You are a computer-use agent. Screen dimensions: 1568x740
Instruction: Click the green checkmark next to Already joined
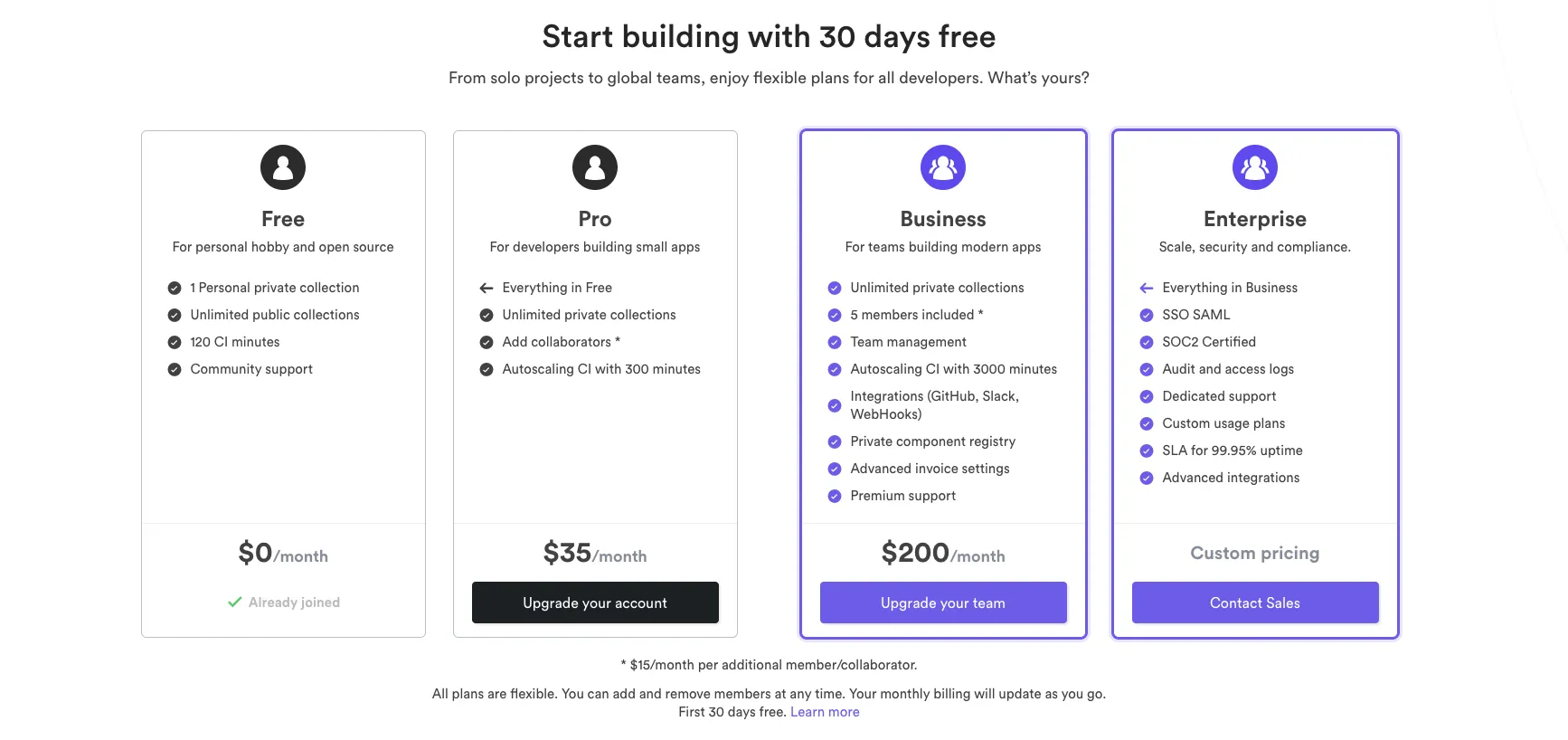tap(235, 602)
